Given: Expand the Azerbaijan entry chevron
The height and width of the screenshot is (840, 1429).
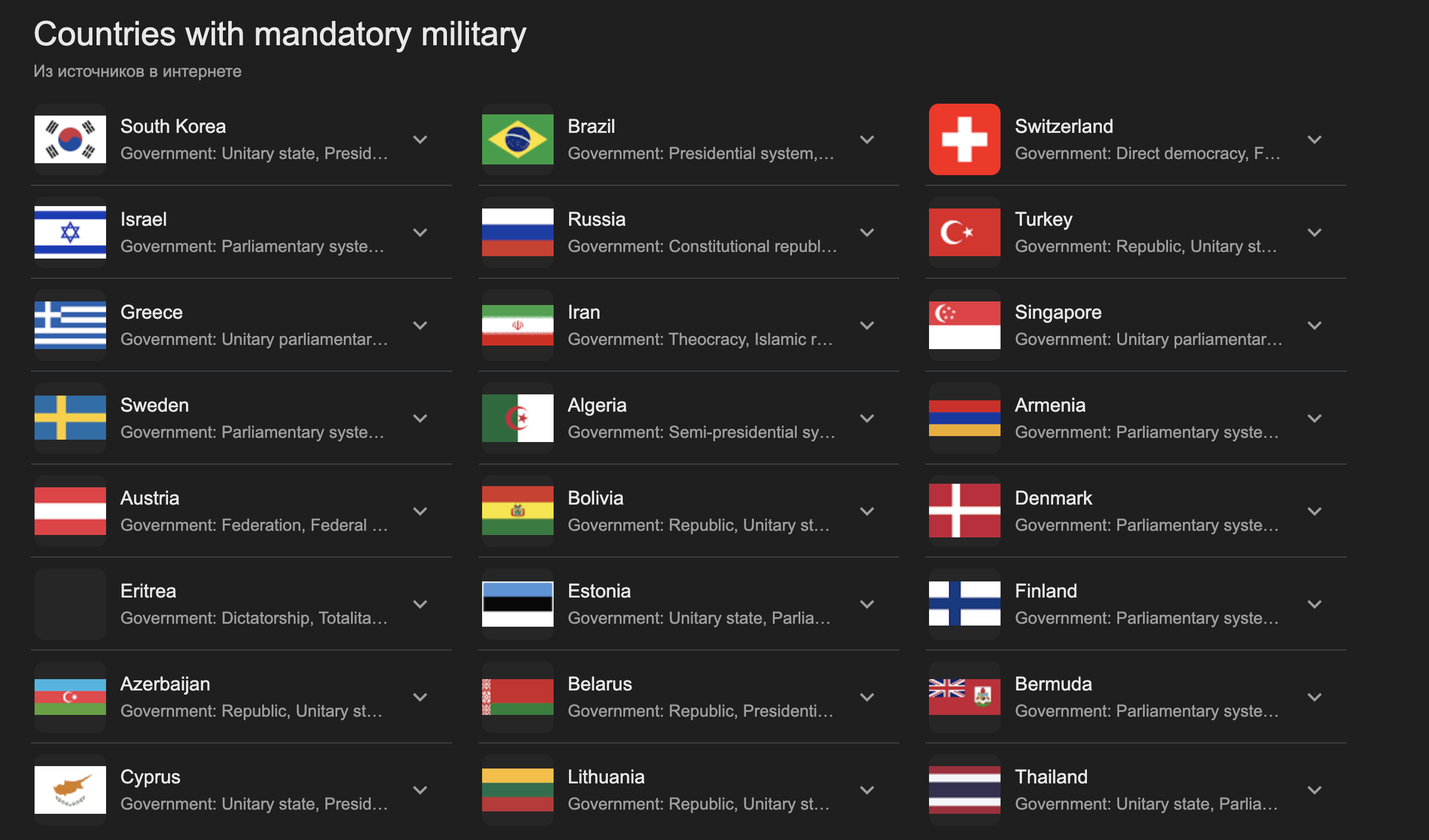Looking at the screenshot, I should tap(420, 698).
